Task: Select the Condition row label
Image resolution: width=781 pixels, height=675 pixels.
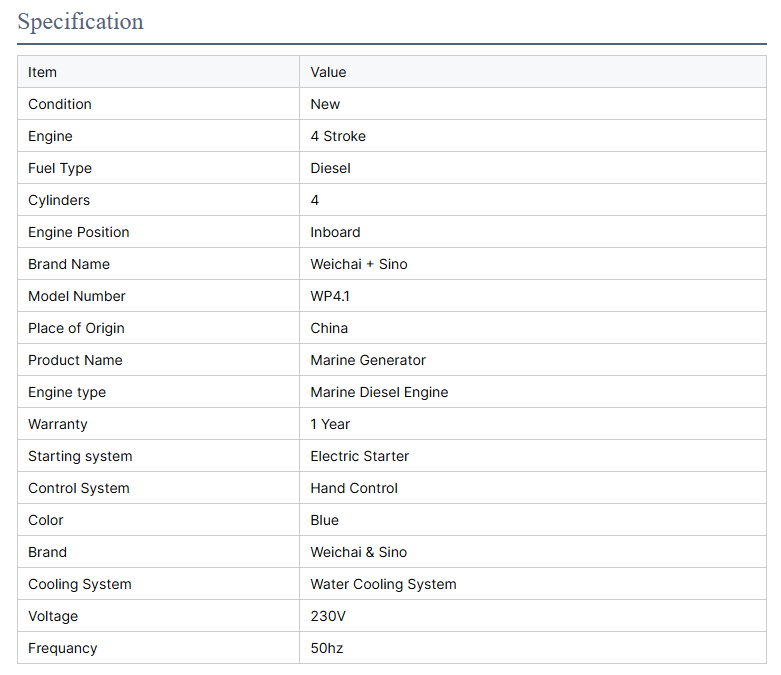Action: (x=60, y=104)
